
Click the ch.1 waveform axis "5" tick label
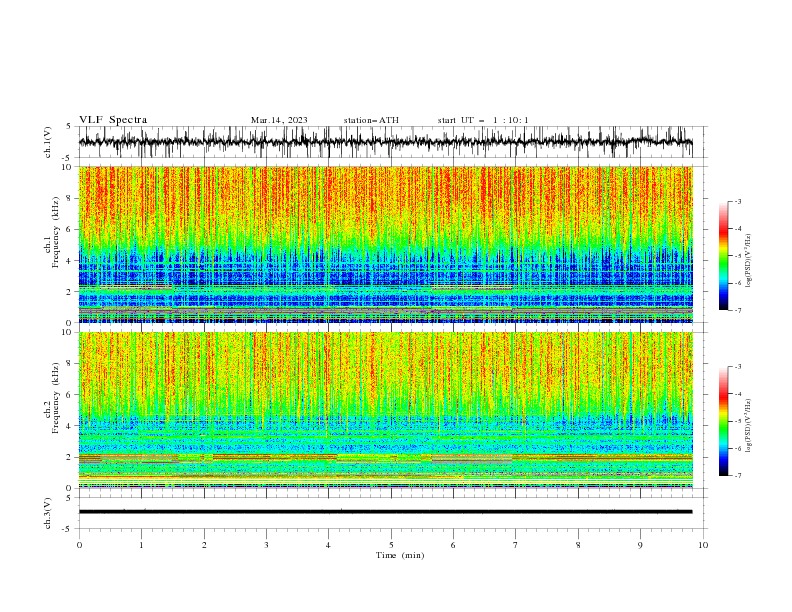tap(68, 126)
